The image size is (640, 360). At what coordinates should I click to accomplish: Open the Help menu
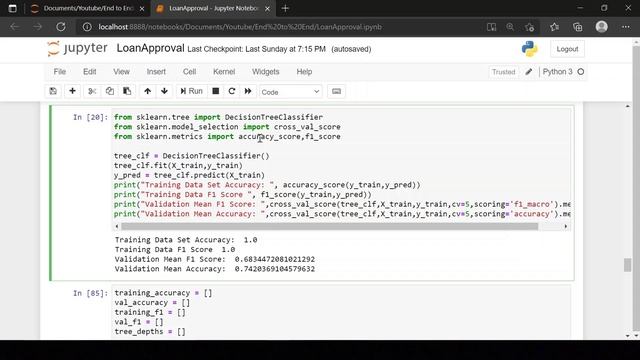(x=304, y=72)
